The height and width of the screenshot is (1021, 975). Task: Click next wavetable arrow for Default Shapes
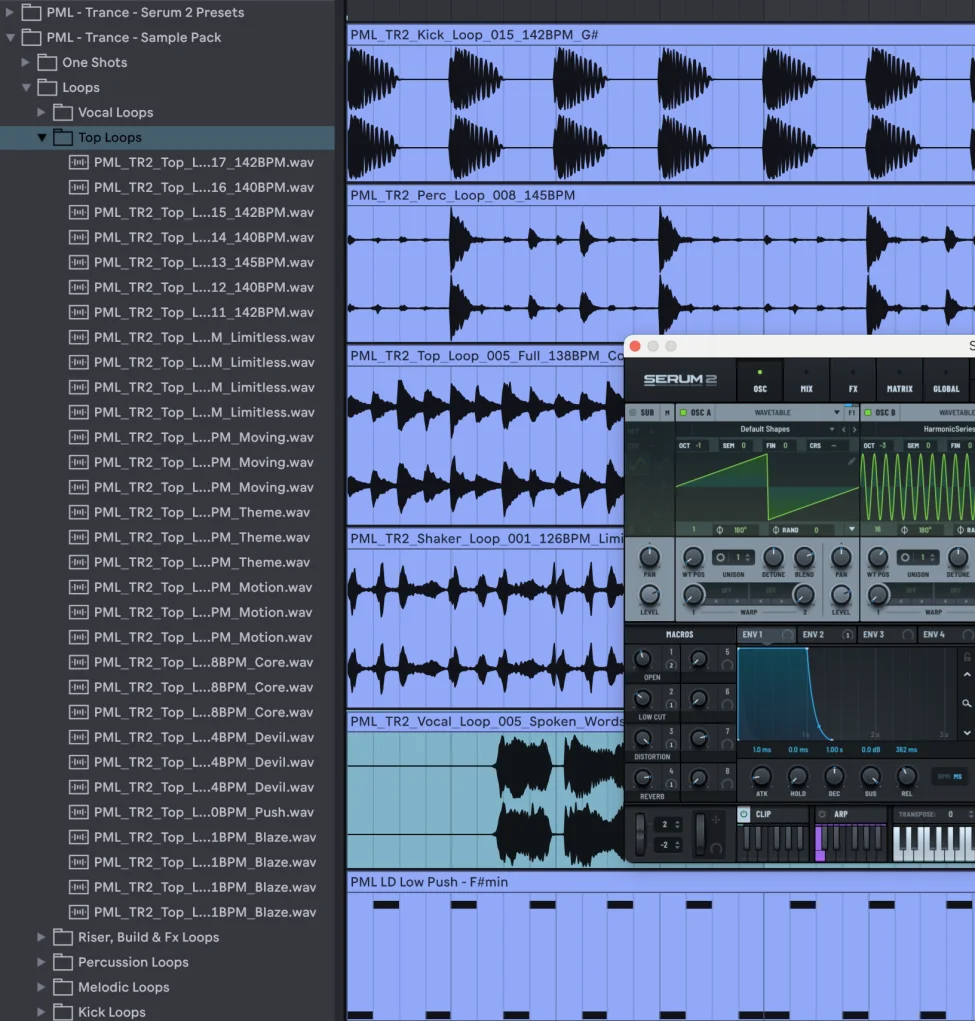853,429
